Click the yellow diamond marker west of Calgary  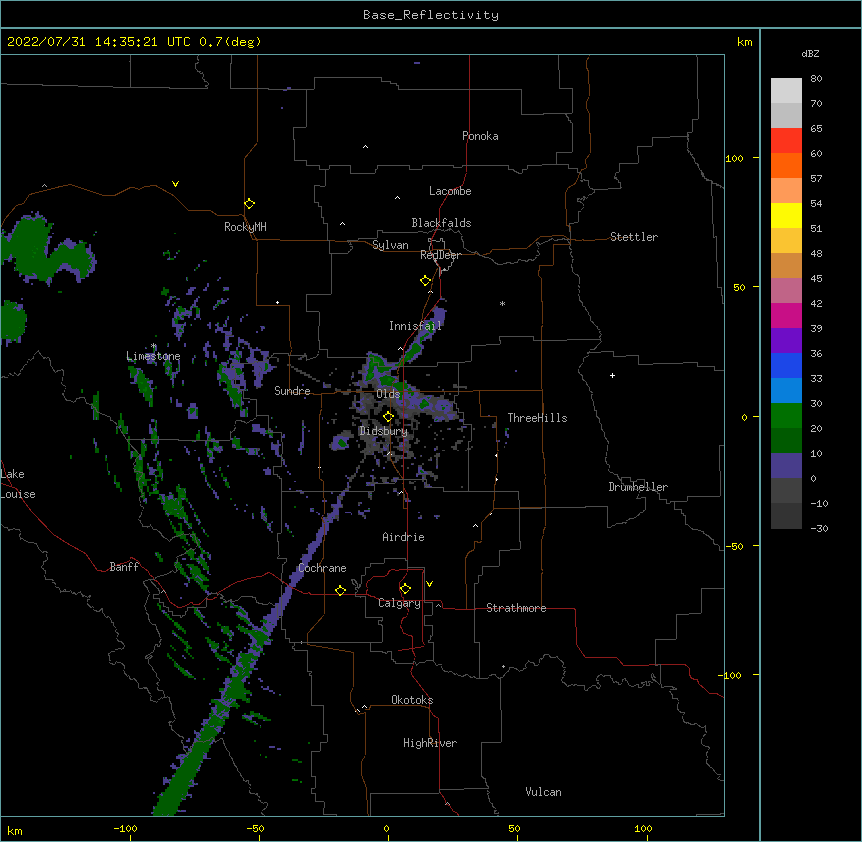[x=340, y=590]
